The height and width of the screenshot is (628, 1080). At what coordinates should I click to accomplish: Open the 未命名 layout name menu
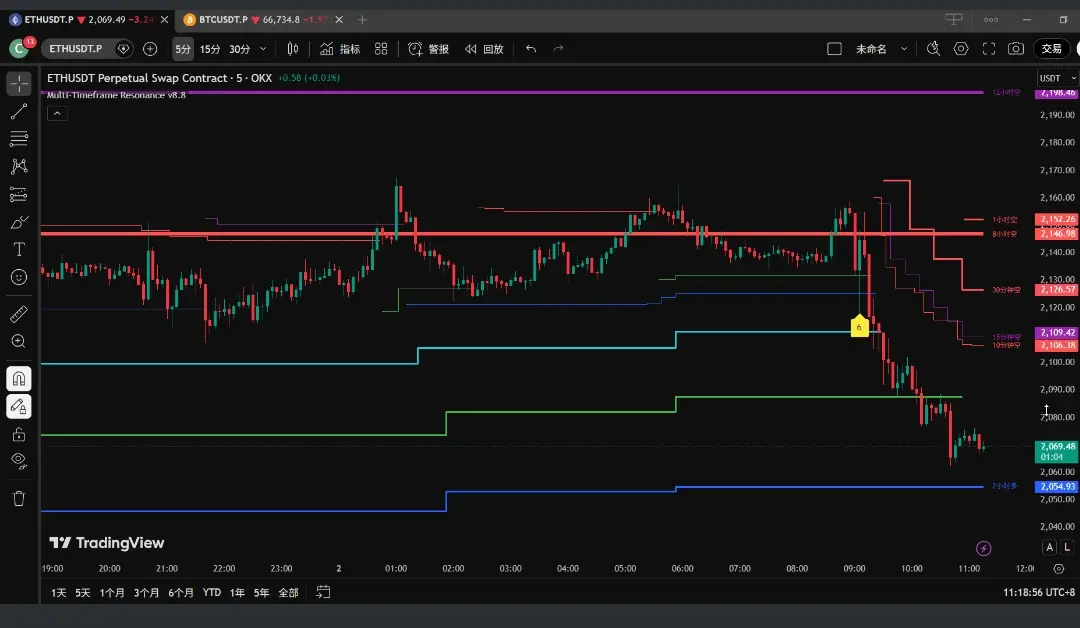click(x=871, y=49)
